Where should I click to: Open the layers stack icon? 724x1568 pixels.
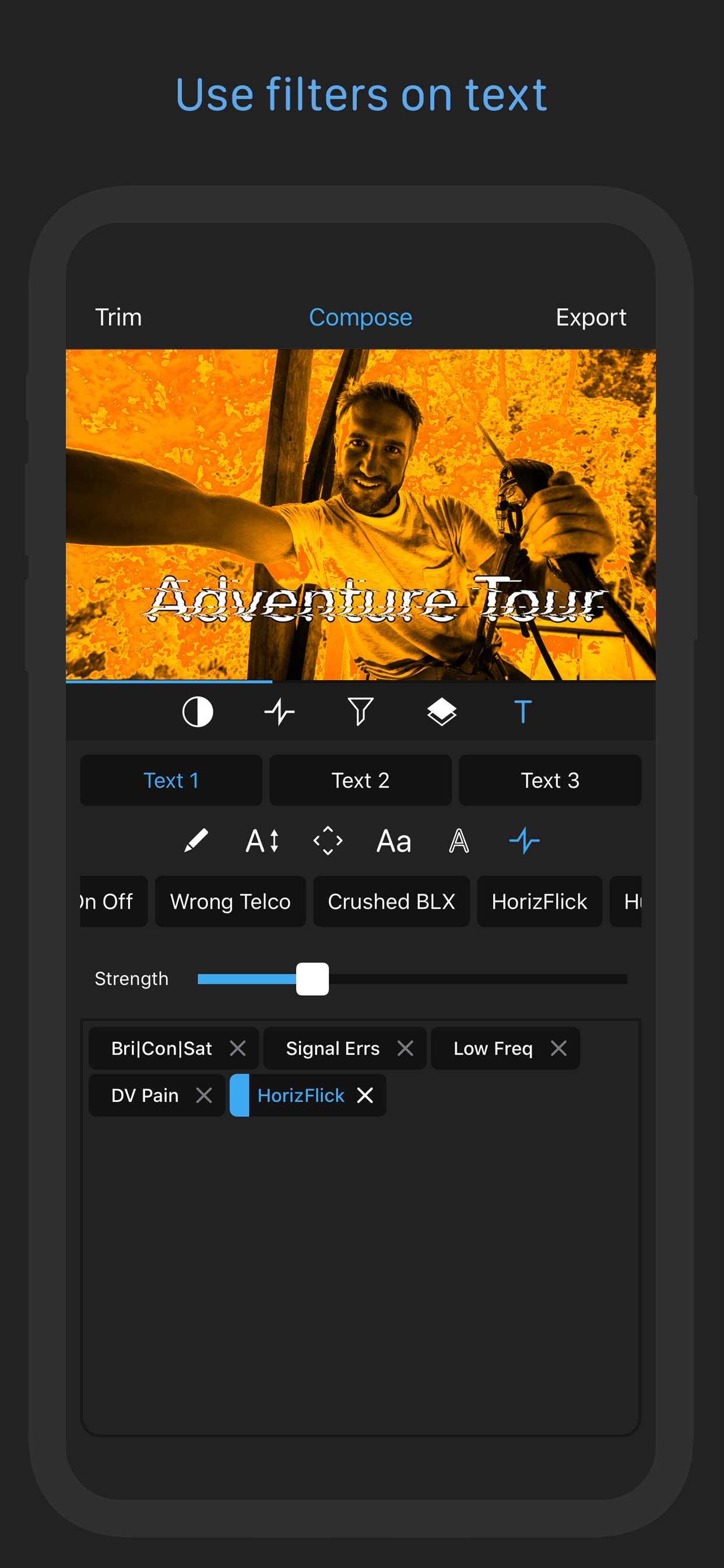tap(442, 712)
